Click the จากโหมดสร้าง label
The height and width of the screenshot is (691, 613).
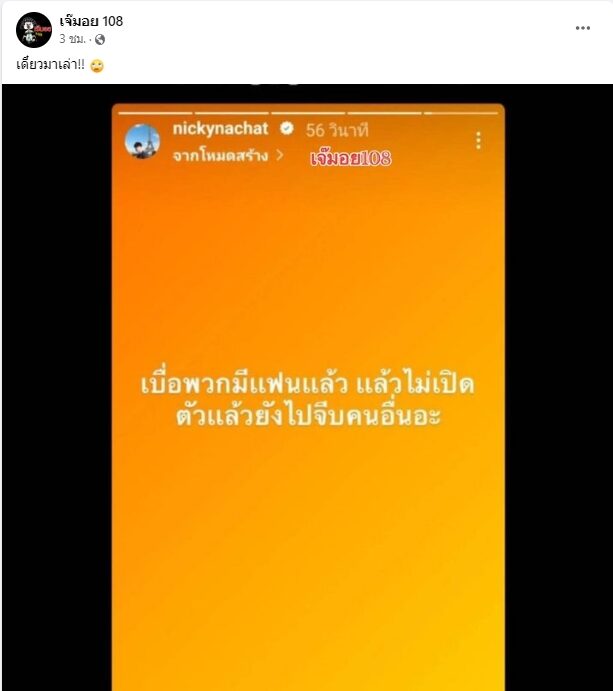click(220, 156)
